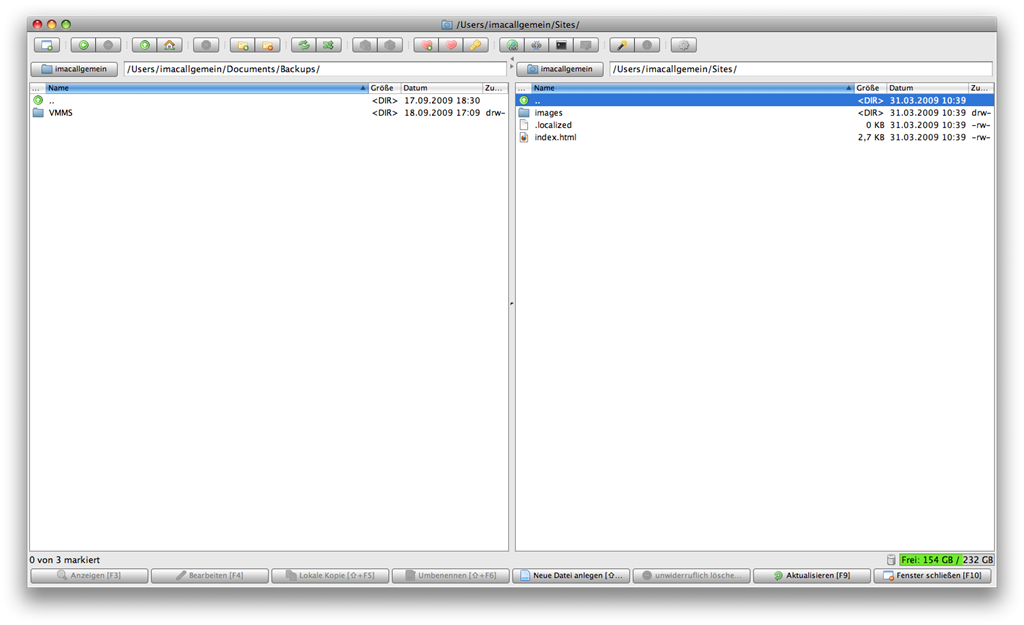Click the Fenster schließen [F10] button
Viewport: 1024px width, 625px height.
click(933, 575)
